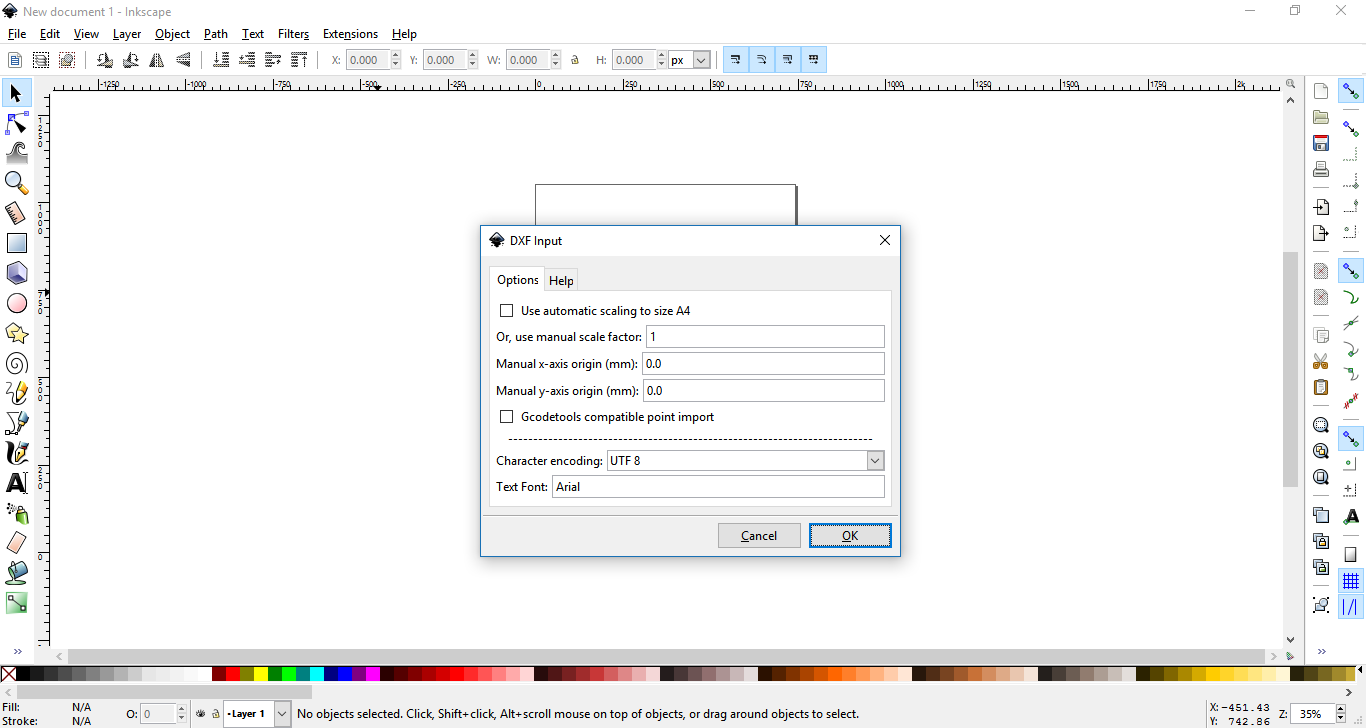Viewport: 1366px width, 728px height.
Task: Click the Print document icon
Action: 1321,169
